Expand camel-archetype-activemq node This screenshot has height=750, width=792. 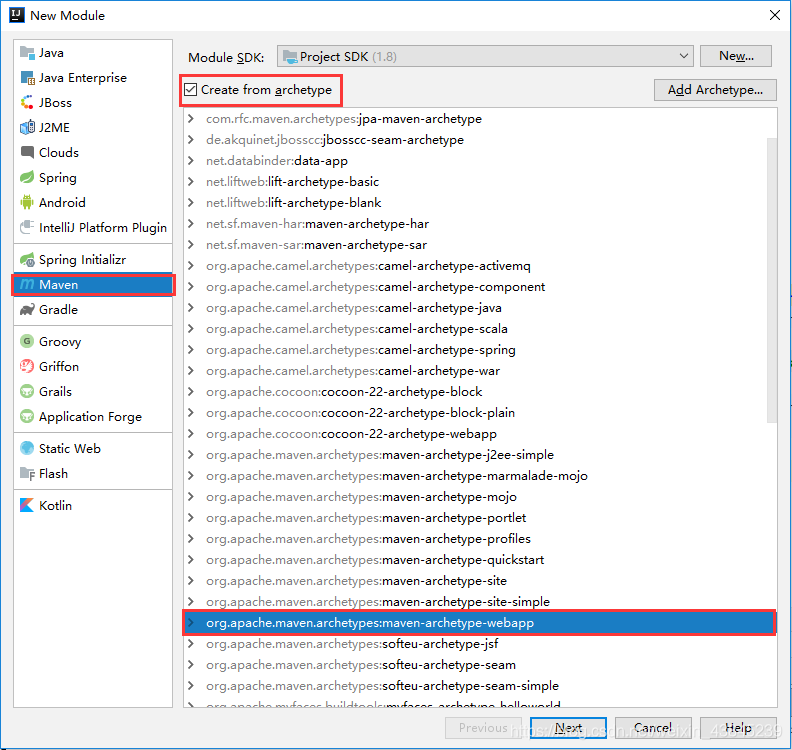pos(191,266)
